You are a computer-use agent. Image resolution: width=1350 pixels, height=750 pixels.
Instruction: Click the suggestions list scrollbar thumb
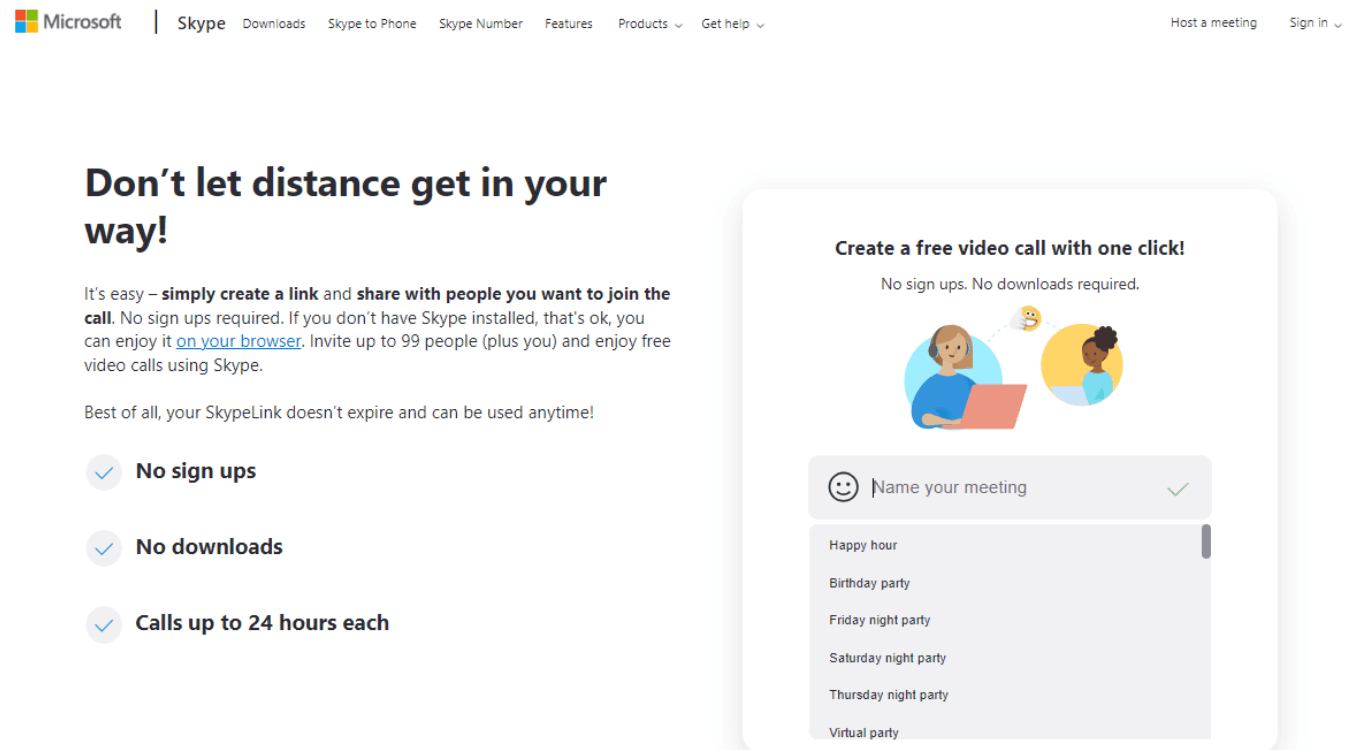pyautogui.click(x=1206, y=541)
